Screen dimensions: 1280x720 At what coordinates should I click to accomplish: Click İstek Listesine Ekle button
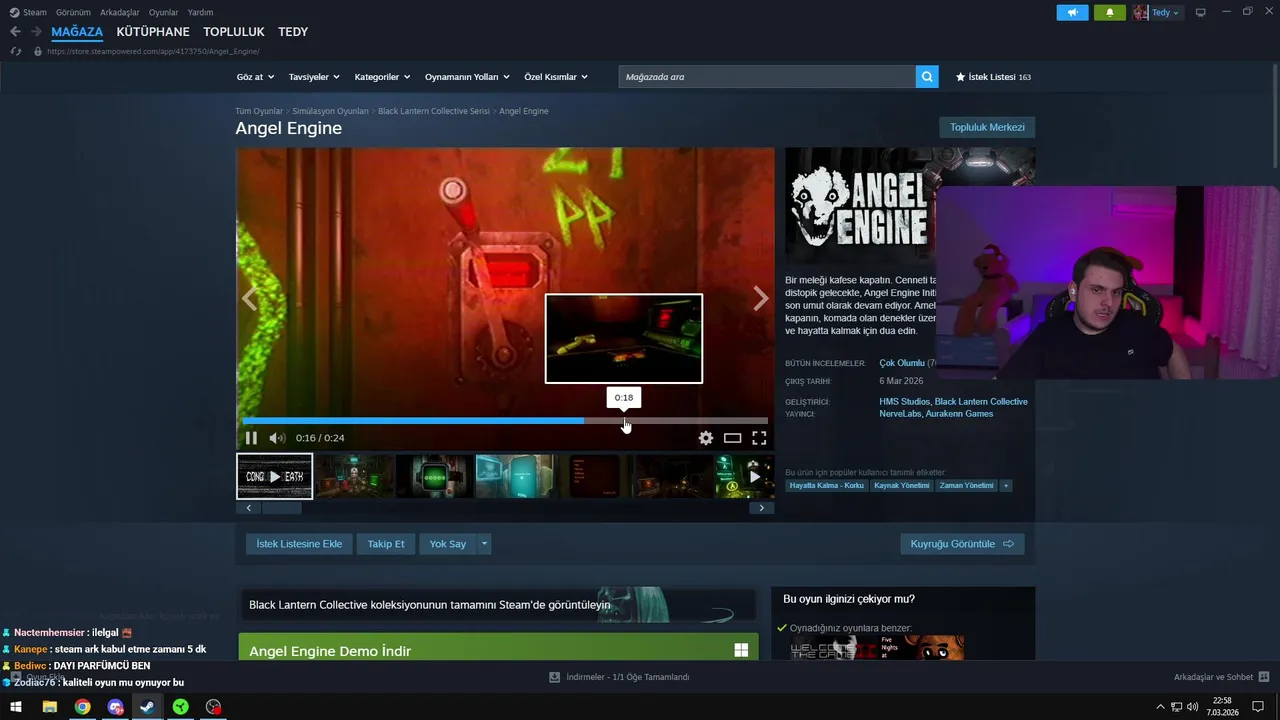[299, 544]
